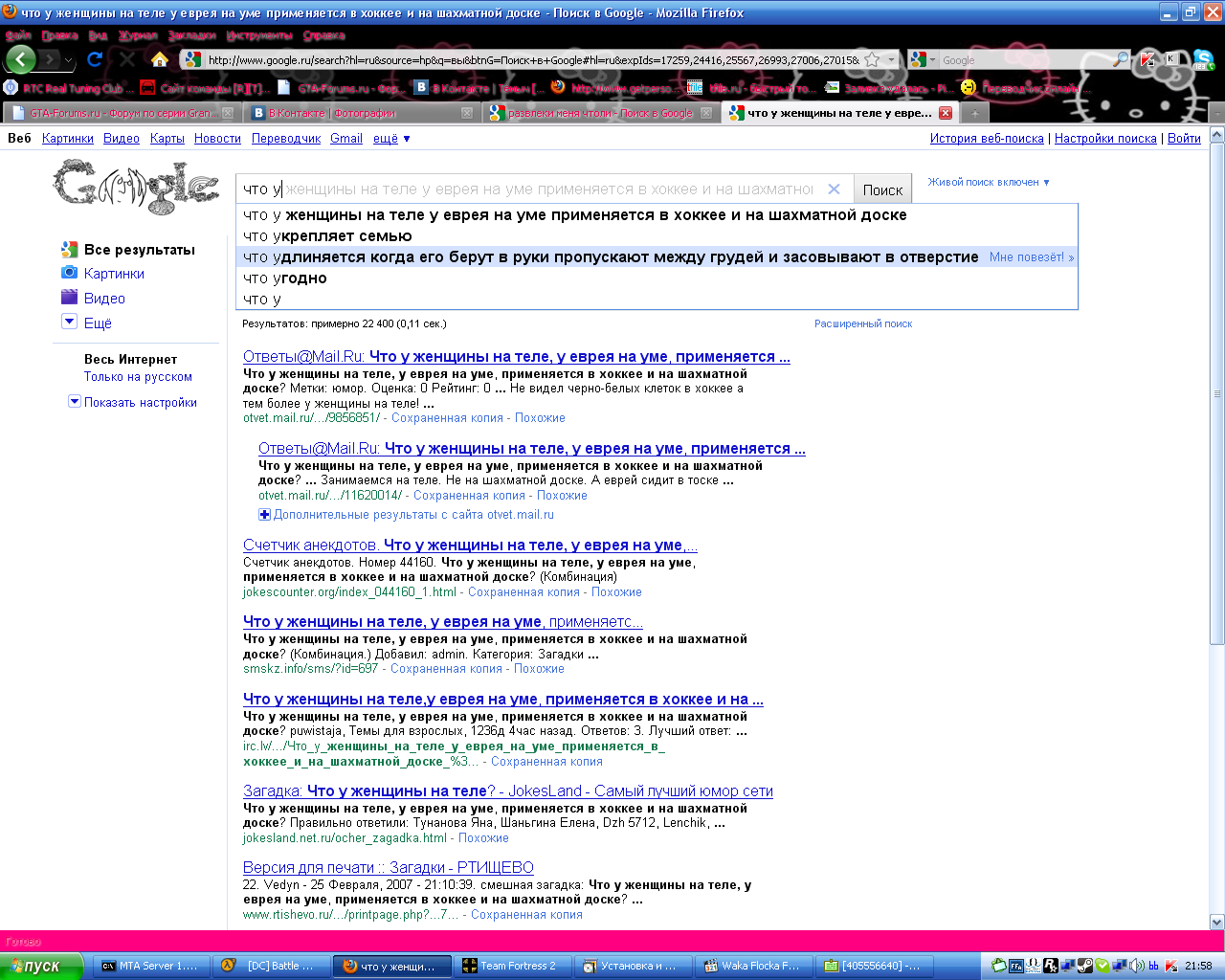Click the volume speaker tray icon
The image size is (1225, 980).
tap(1137, 966)
